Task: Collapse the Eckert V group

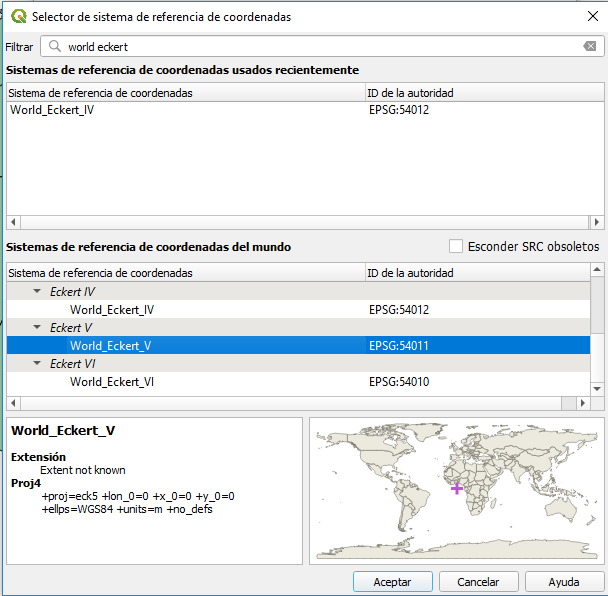Action: [x=37, y=328]
